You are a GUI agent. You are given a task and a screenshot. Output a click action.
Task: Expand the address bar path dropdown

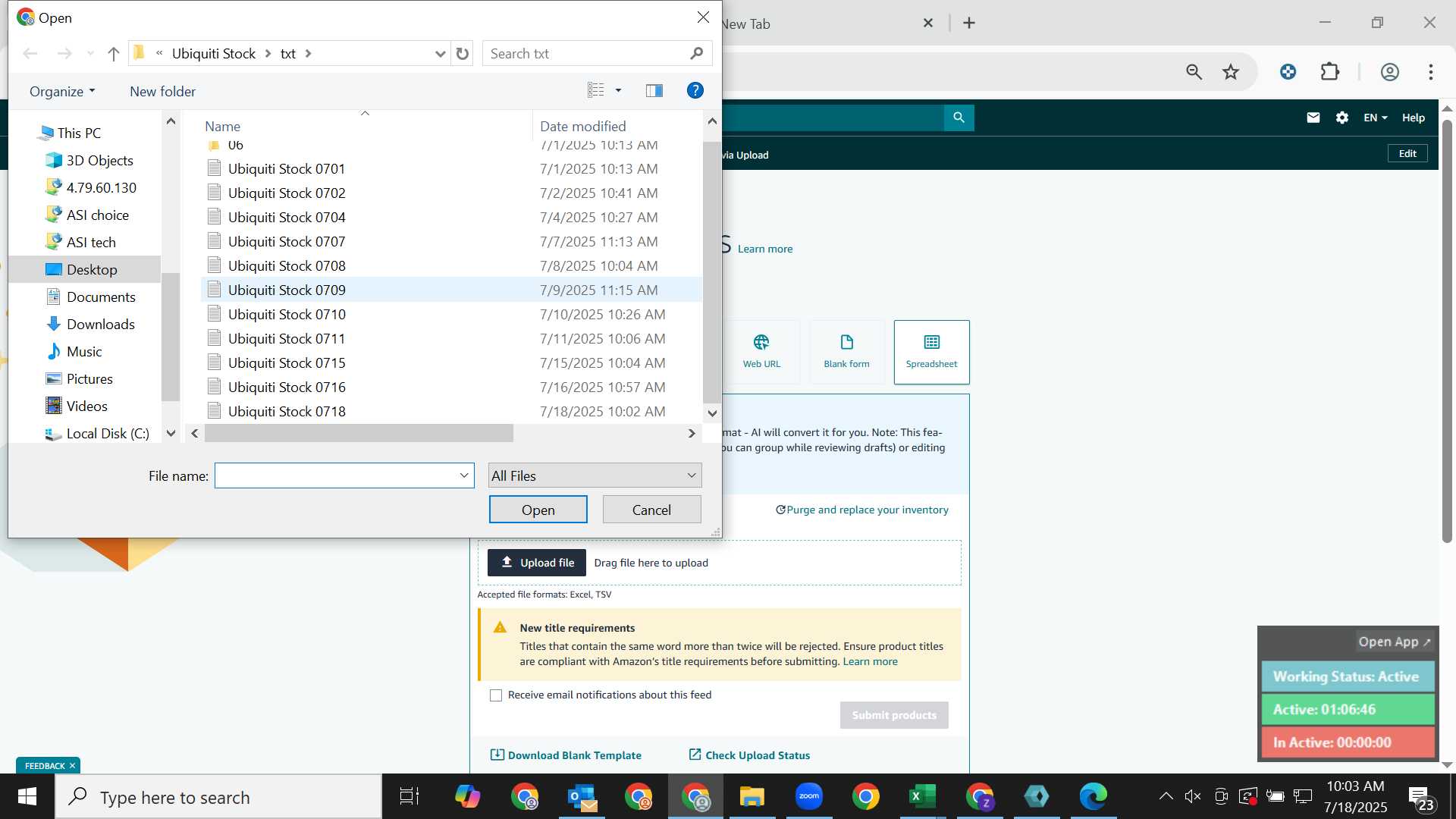point(440,54)
